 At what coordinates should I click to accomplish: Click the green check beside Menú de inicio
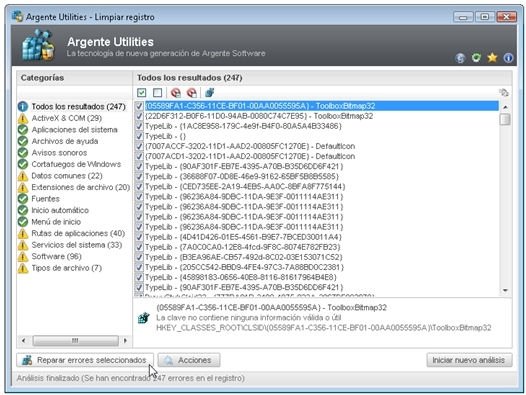[x=23, y=222]
